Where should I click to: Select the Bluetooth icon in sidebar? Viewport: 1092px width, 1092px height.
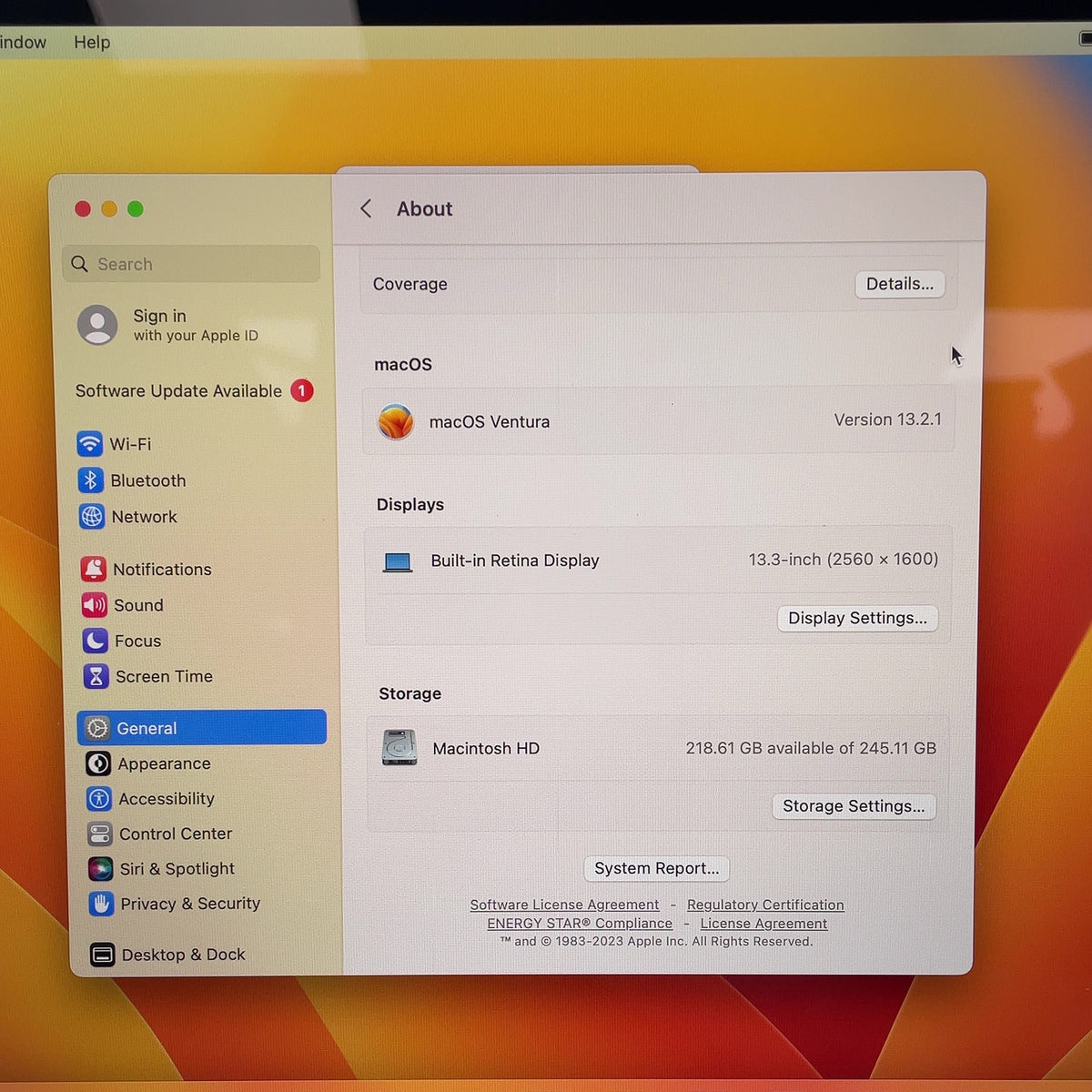coord(90,480)
